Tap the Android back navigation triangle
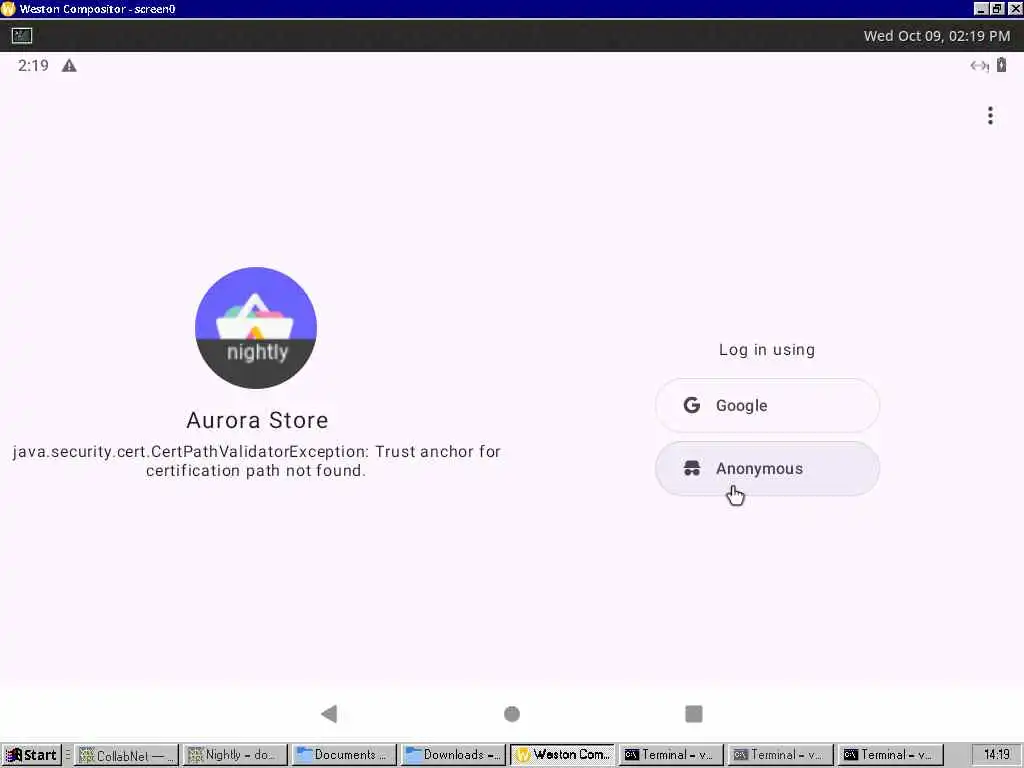 tap(329, 714)
